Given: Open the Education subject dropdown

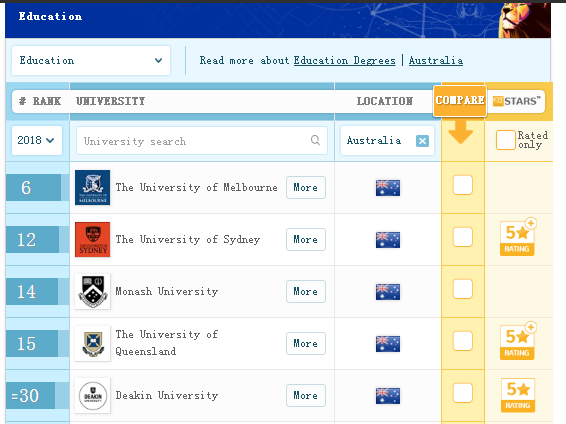Looking at the screenshot, I should pyautogui.click(x=91, y=61).
